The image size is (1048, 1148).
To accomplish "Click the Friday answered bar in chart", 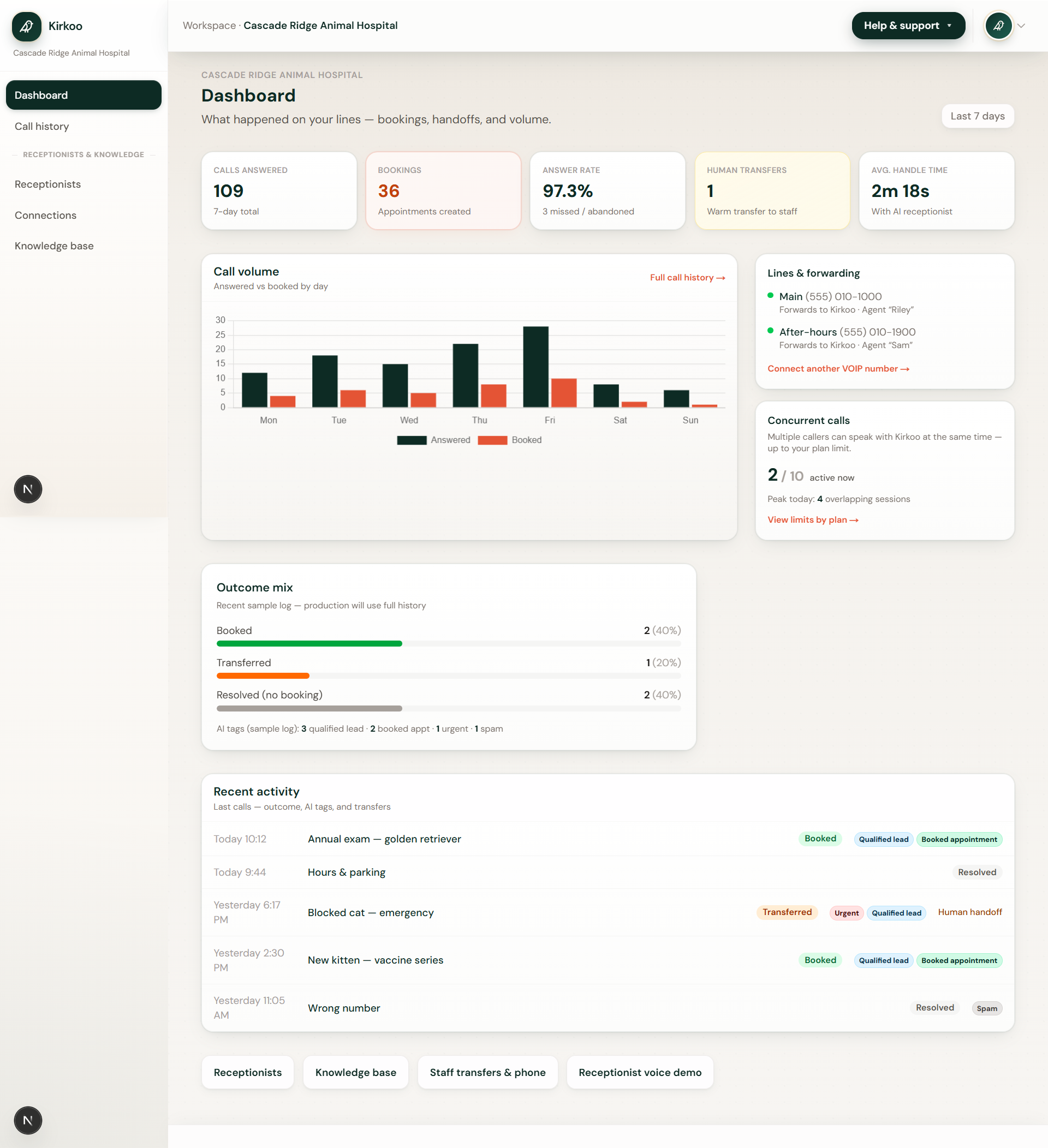I will [x=536, y=367].
